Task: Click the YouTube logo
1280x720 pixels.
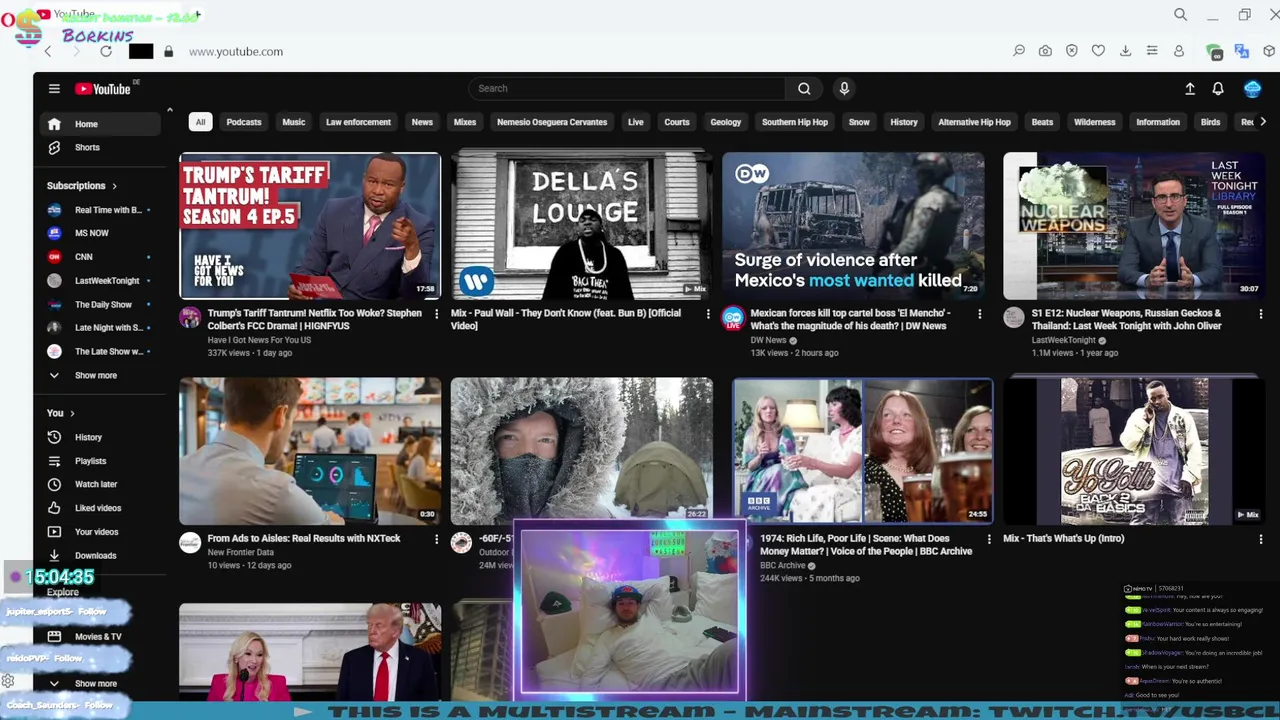Action: (103, 89)
